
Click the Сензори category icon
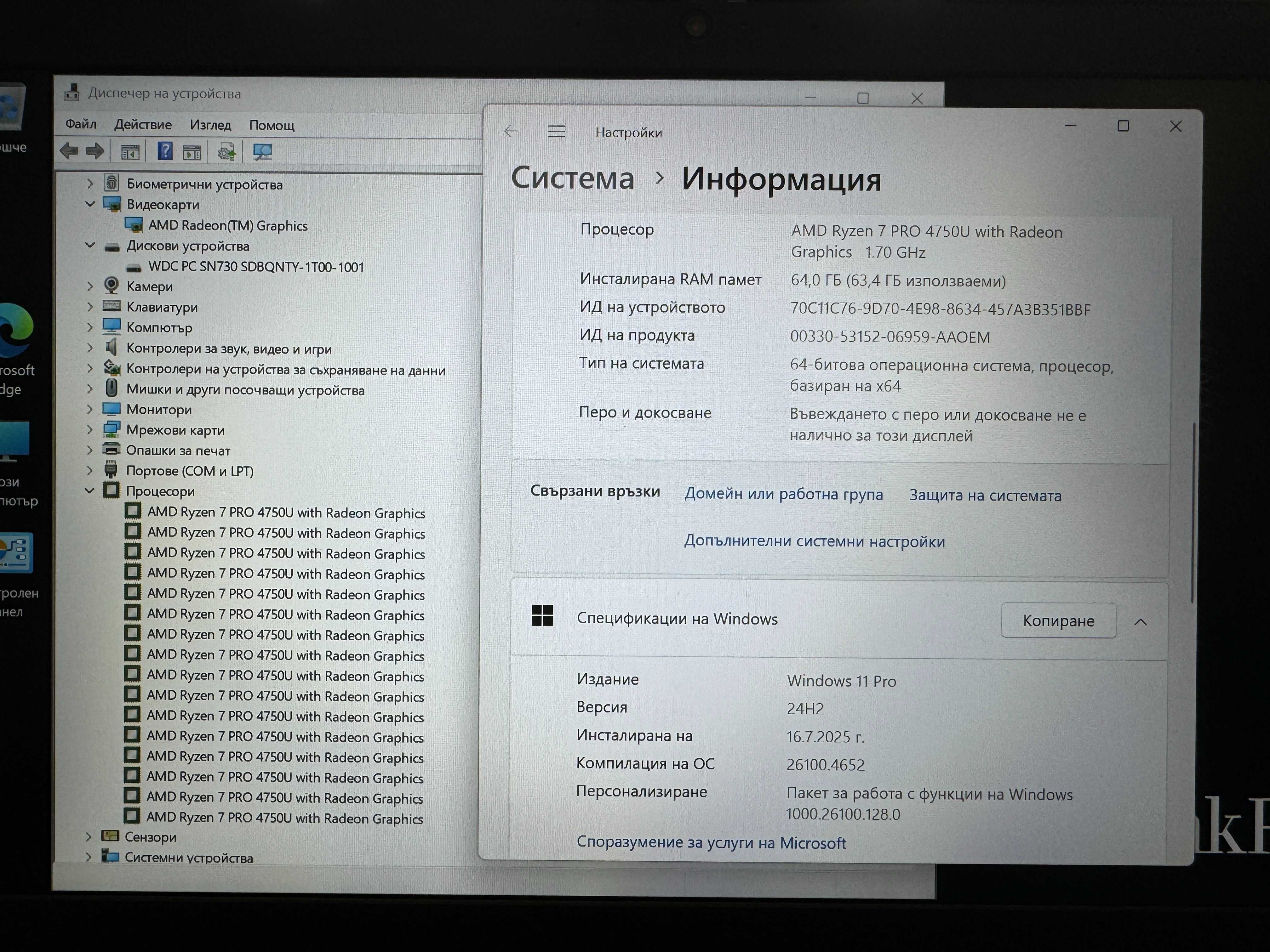pyautogui.click(x=110, y=836)
